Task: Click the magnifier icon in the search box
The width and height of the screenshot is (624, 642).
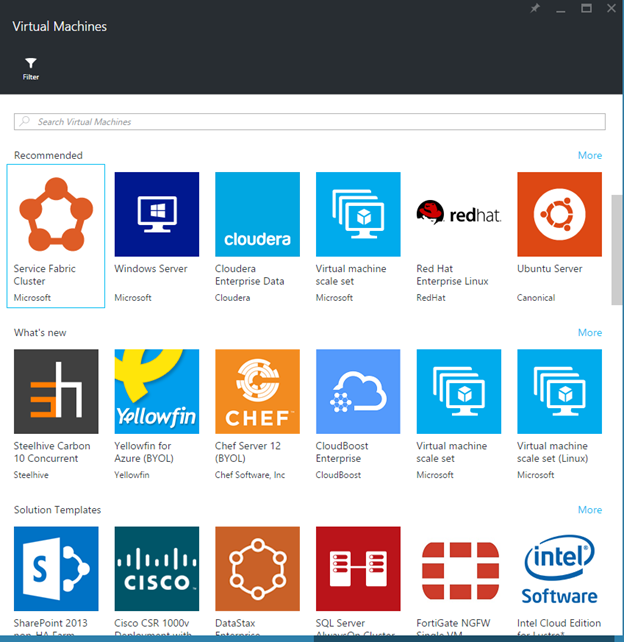Action: coord(25,121)
